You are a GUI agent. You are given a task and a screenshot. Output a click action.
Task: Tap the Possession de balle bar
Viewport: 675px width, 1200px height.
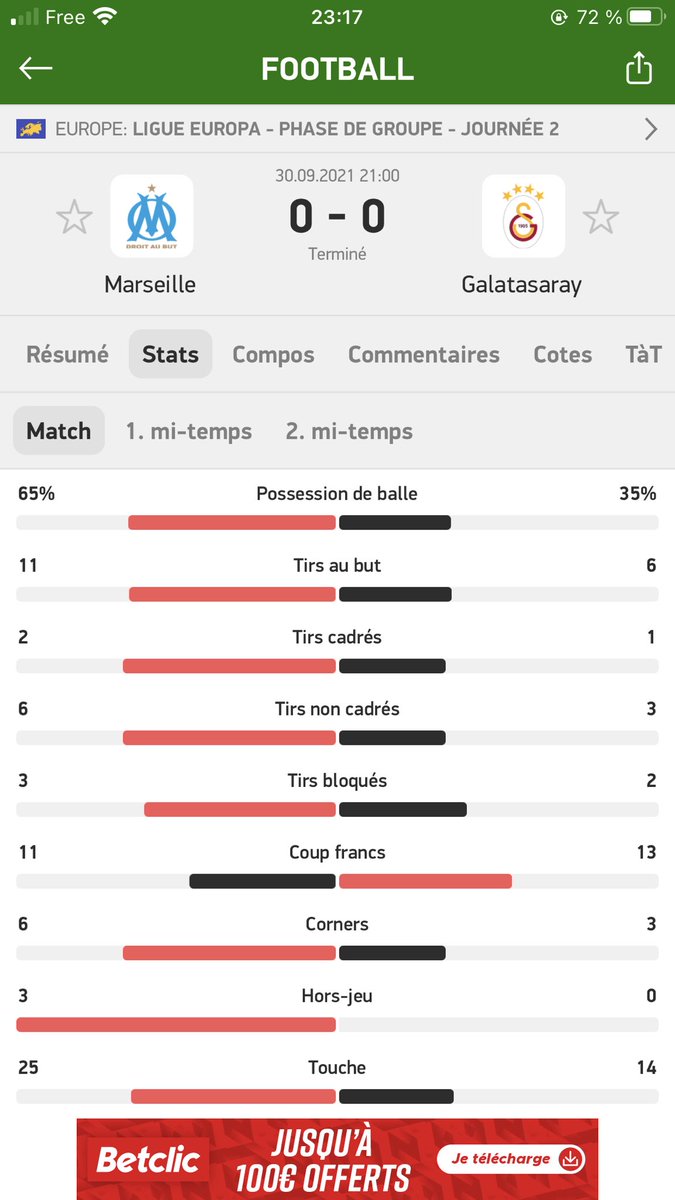click(x=337, y=522)
